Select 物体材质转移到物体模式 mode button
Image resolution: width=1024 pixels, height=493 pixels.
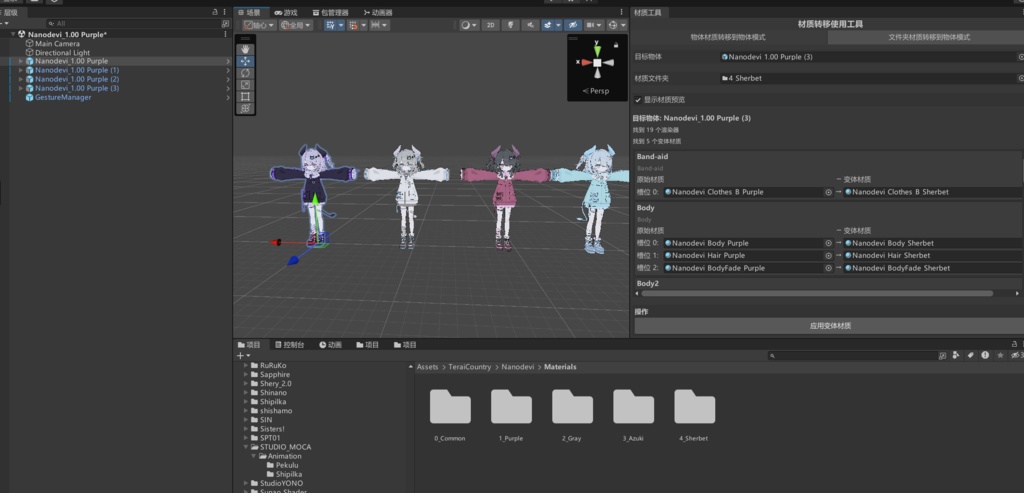(728, 37)
